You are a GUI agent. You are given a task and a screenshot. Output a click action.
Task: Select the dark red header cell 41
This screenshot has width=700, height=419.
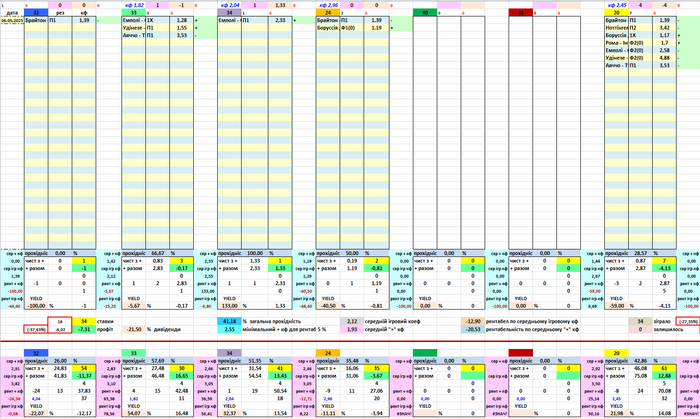click(521, 13)
